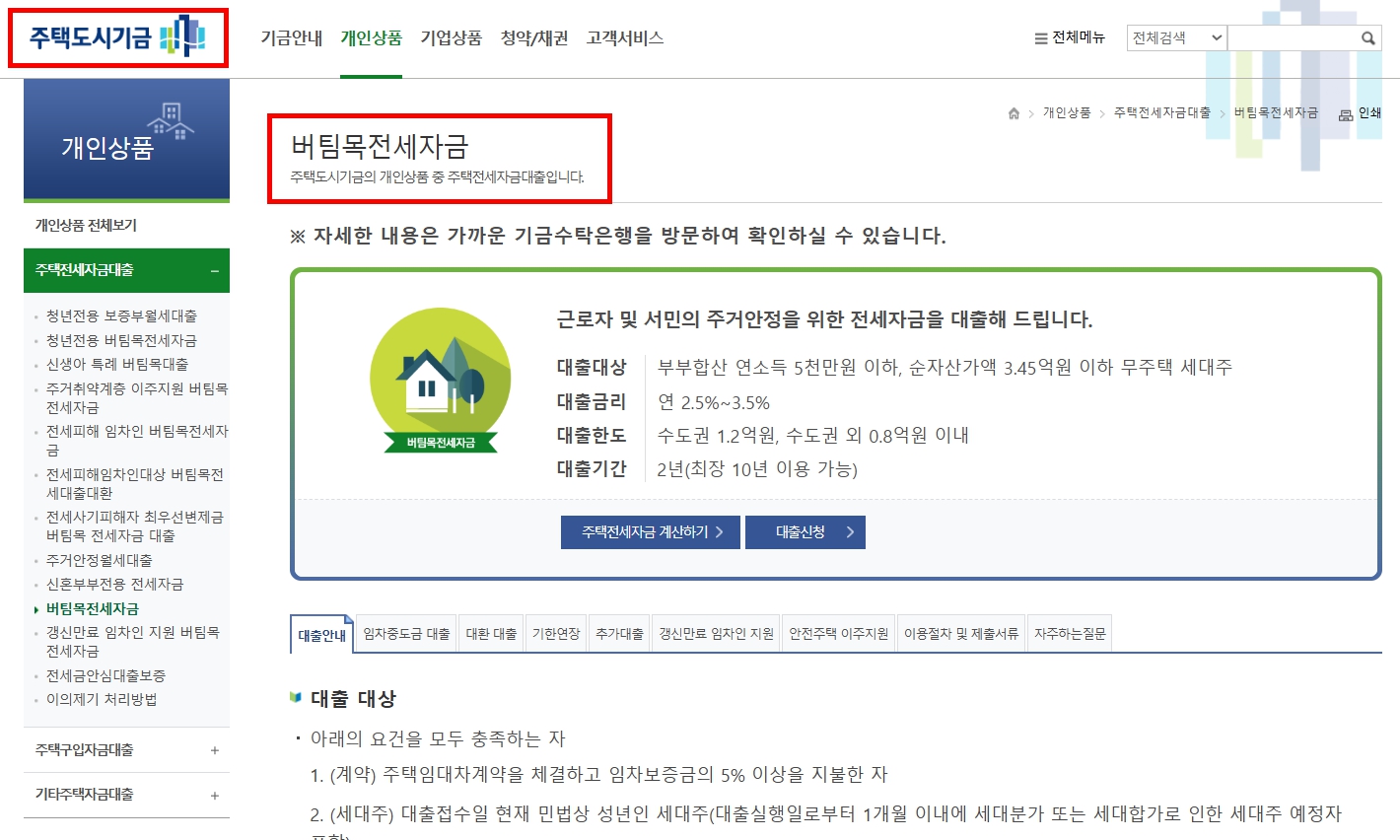The width and height of the screenshot is (1400, 840).
Task: Open 개인상품 top menu
Action: tap(372, 38)
